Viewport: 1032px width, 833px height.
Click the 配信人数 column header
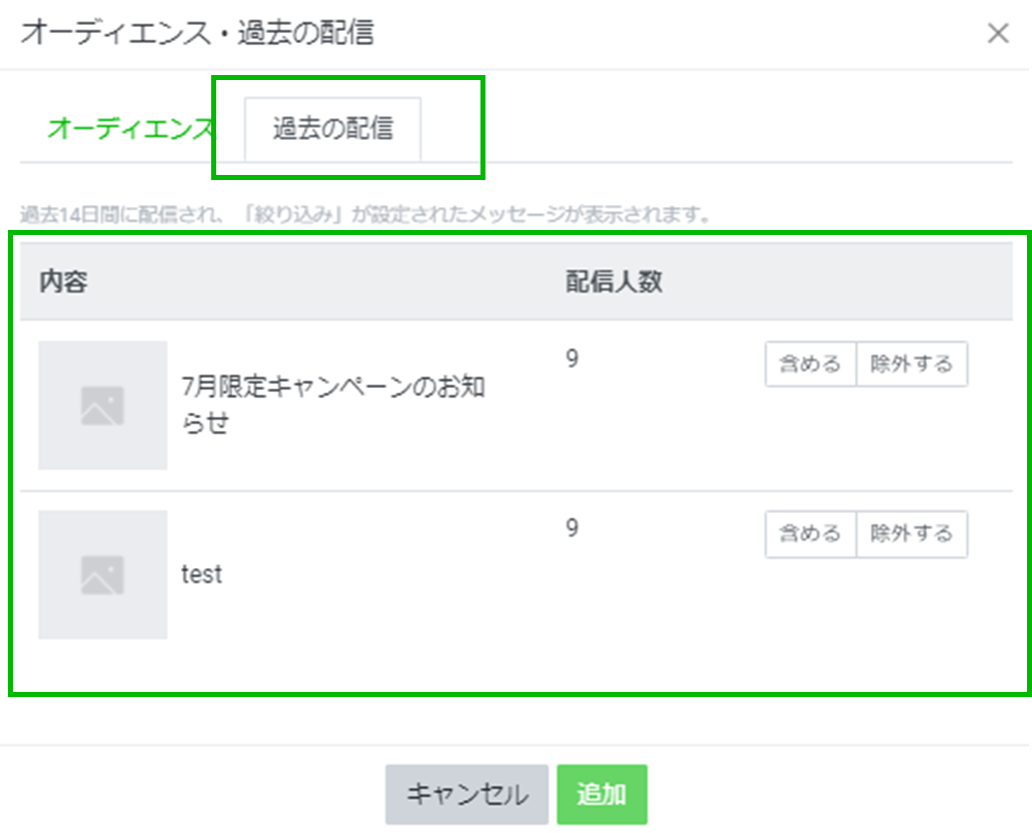click(x=614, y=282)
